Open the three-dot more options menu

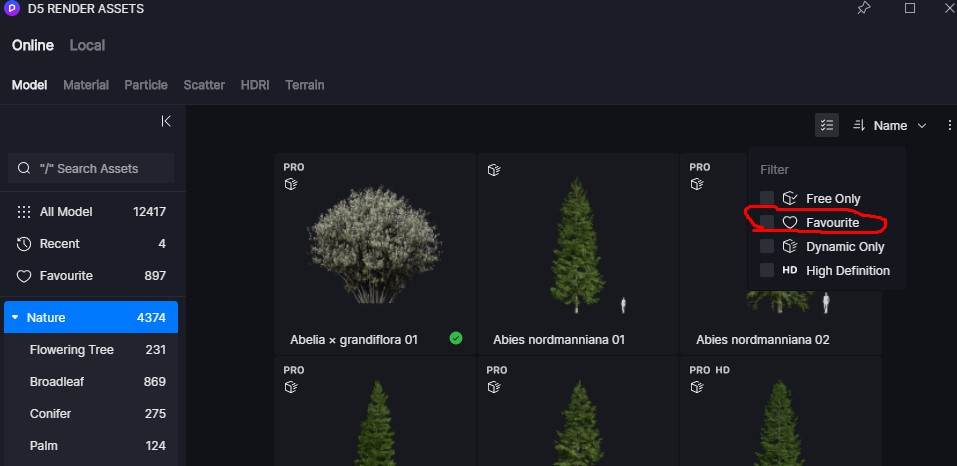[x=949, y=125]
